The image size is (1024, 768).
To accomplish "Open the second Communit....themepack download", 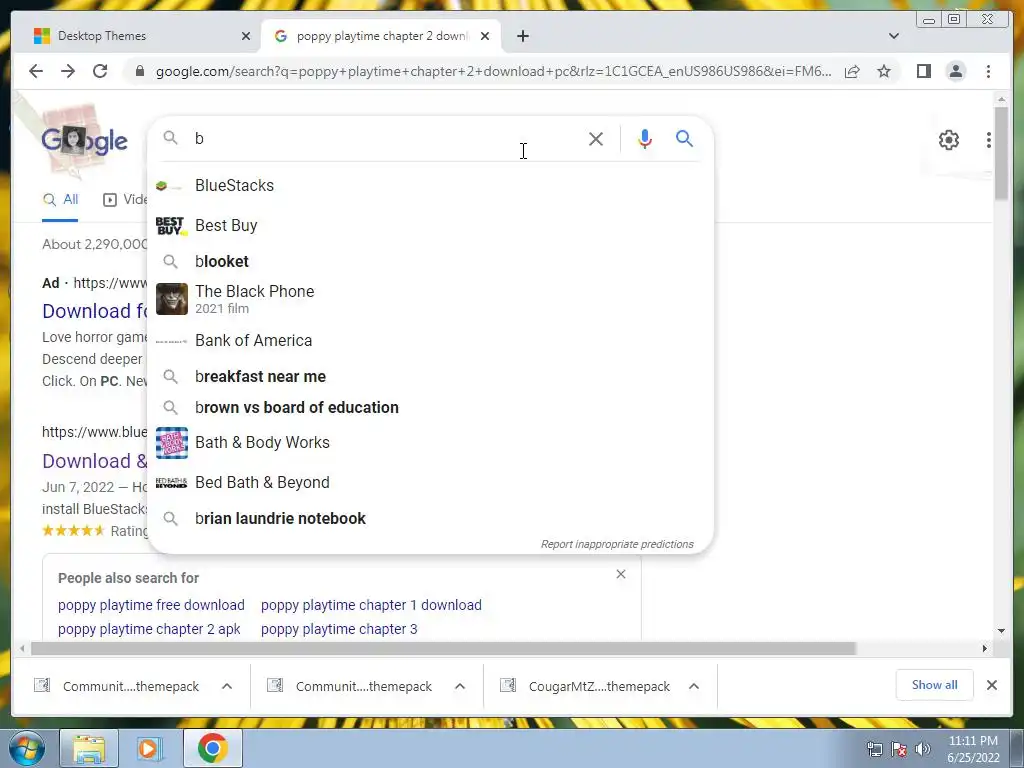I will point(349,686).
